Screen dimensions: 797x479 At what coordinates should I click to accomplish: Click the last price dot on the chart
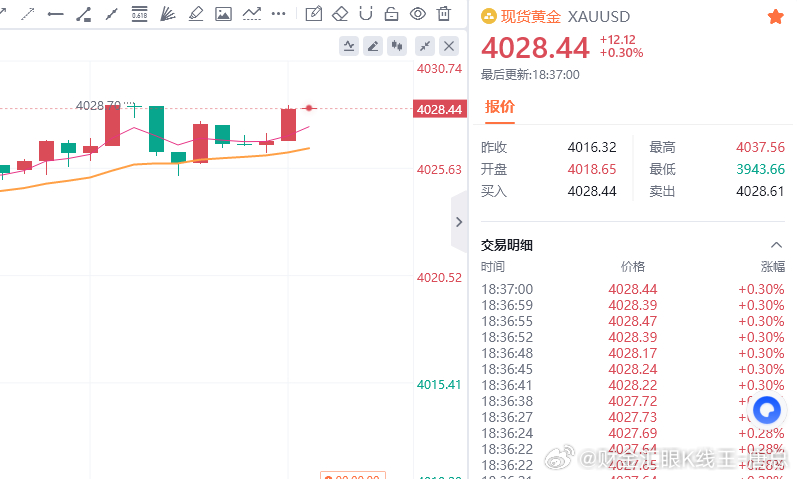point(309,108)
